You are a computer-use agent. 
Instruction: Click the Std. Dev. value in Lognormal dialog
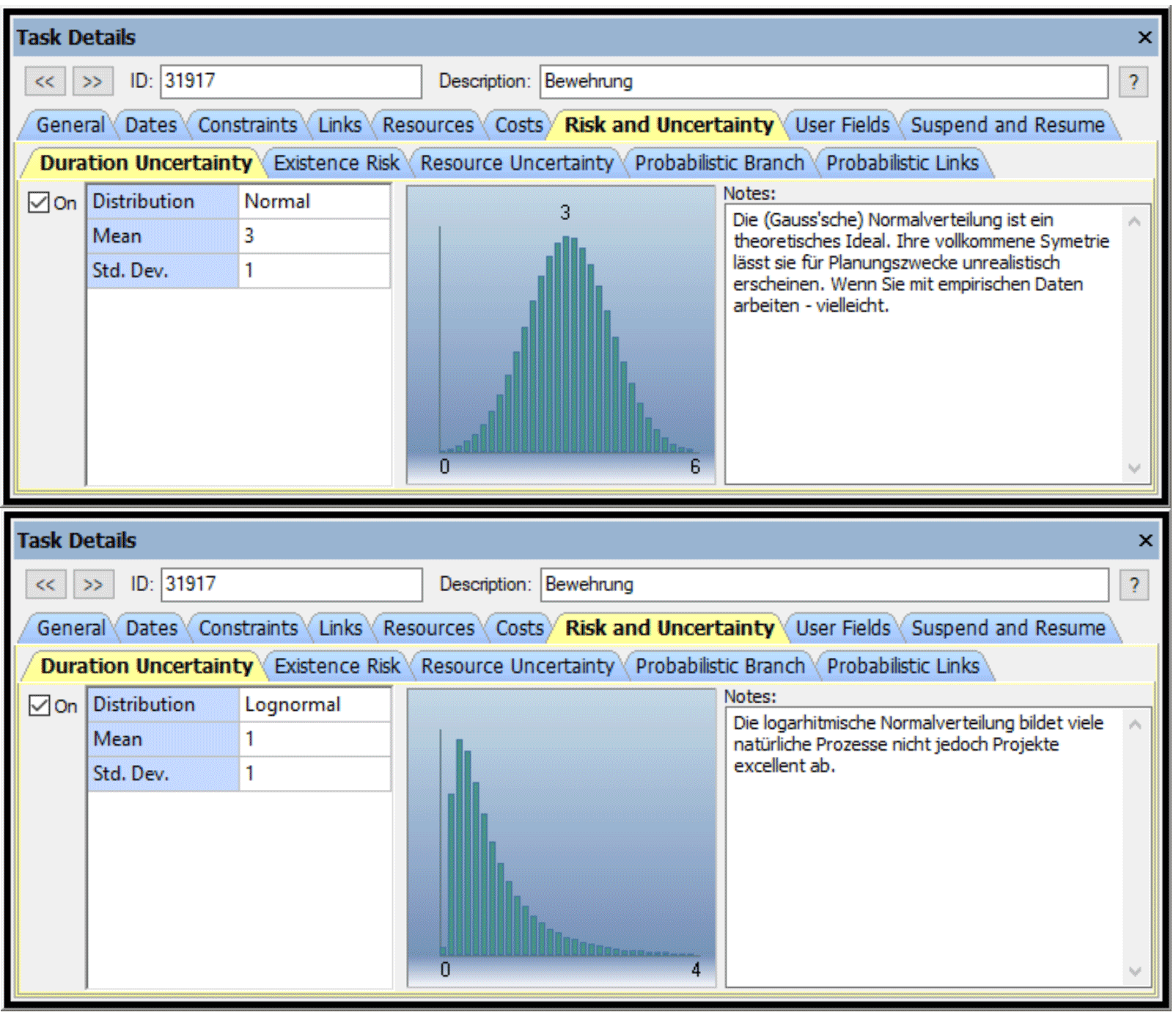click(x=314, y=774)
